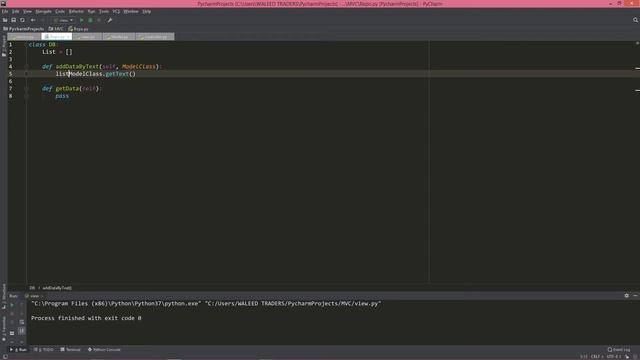This screenshot has height=360, width=640.
Task: Click the Search Everywhere magnifier icon
Action: pos(635,20)
